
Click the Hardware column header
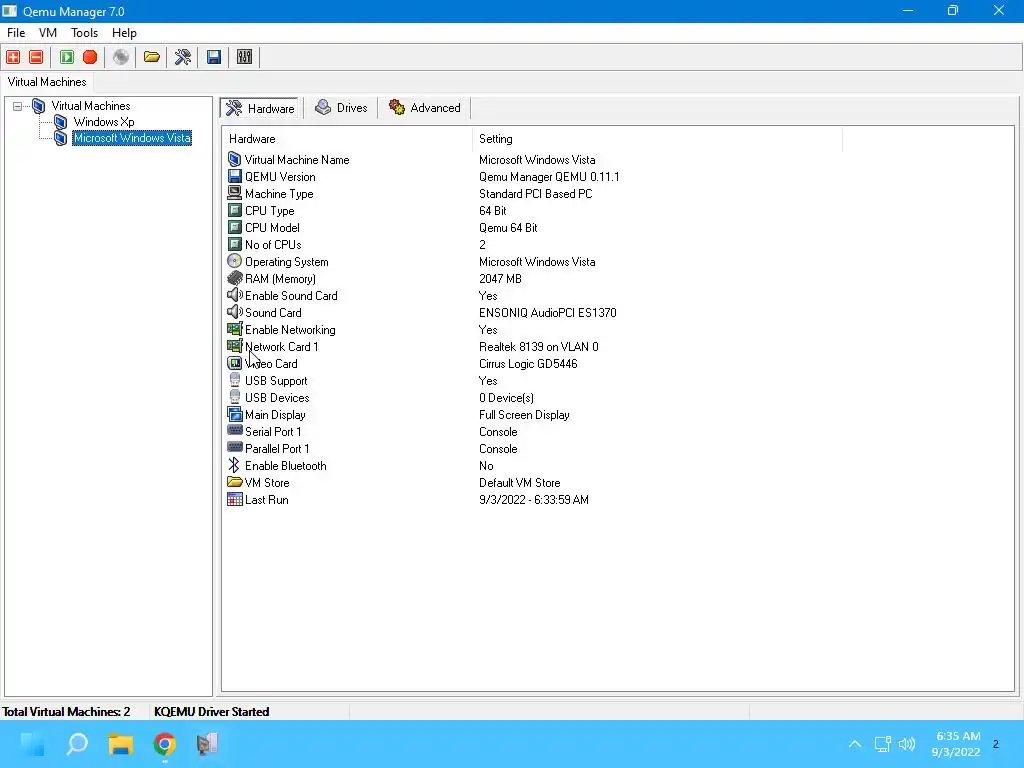pos(347,139)
